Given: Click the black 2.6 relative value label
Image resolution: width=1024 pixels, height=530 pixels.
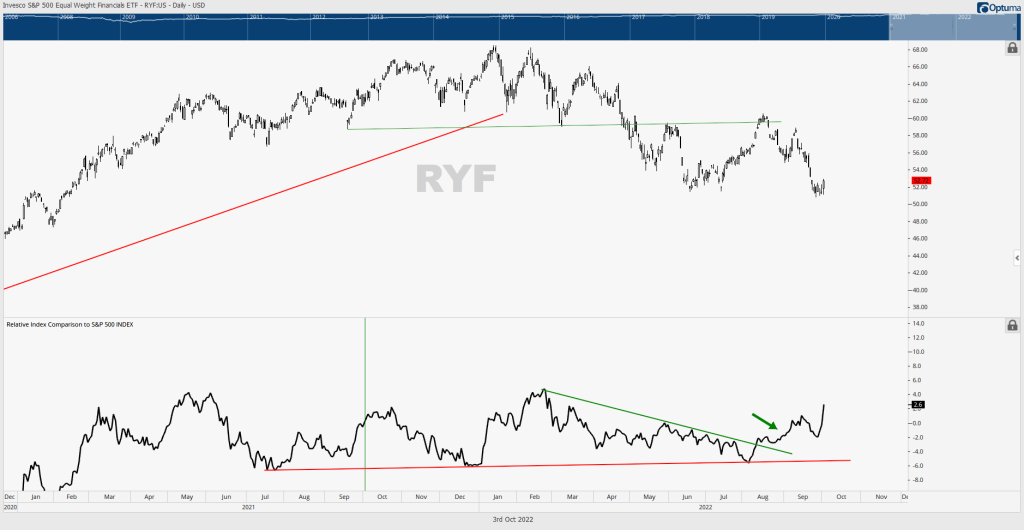Looking at the screenshot, I should click(918, 405).
